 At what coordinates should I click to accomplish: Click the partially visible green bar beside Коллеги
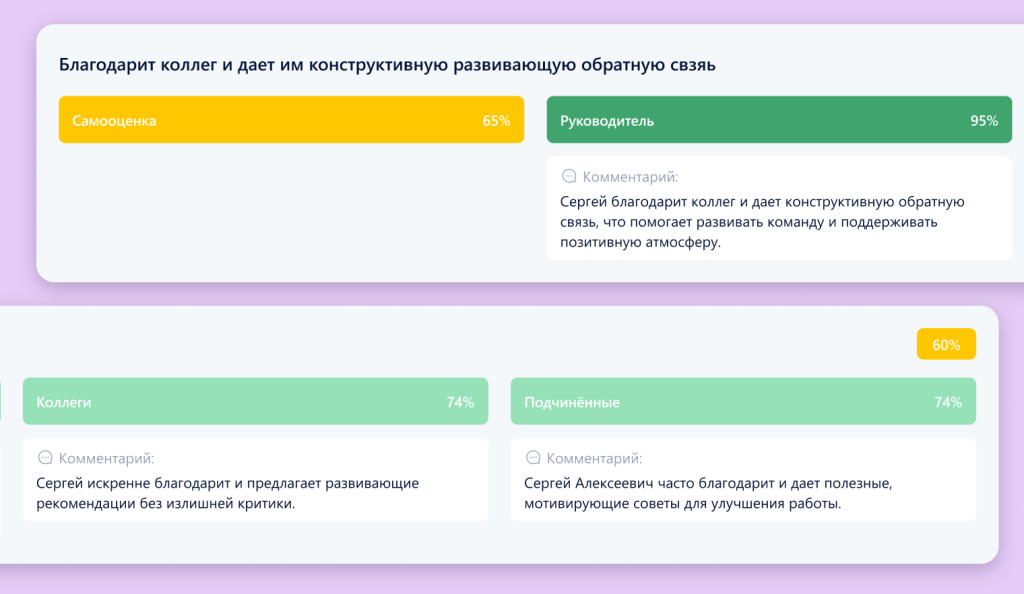click(x=1, y=401)
